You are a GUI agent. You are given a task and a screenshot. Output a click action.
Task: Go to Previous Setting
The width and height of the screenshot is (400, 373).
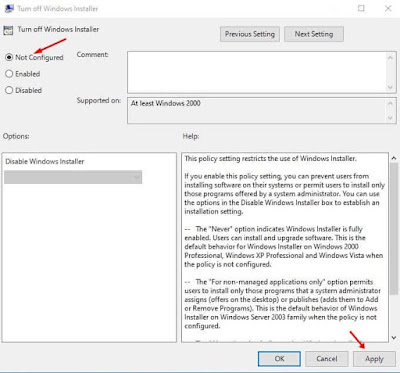point(250,34)
